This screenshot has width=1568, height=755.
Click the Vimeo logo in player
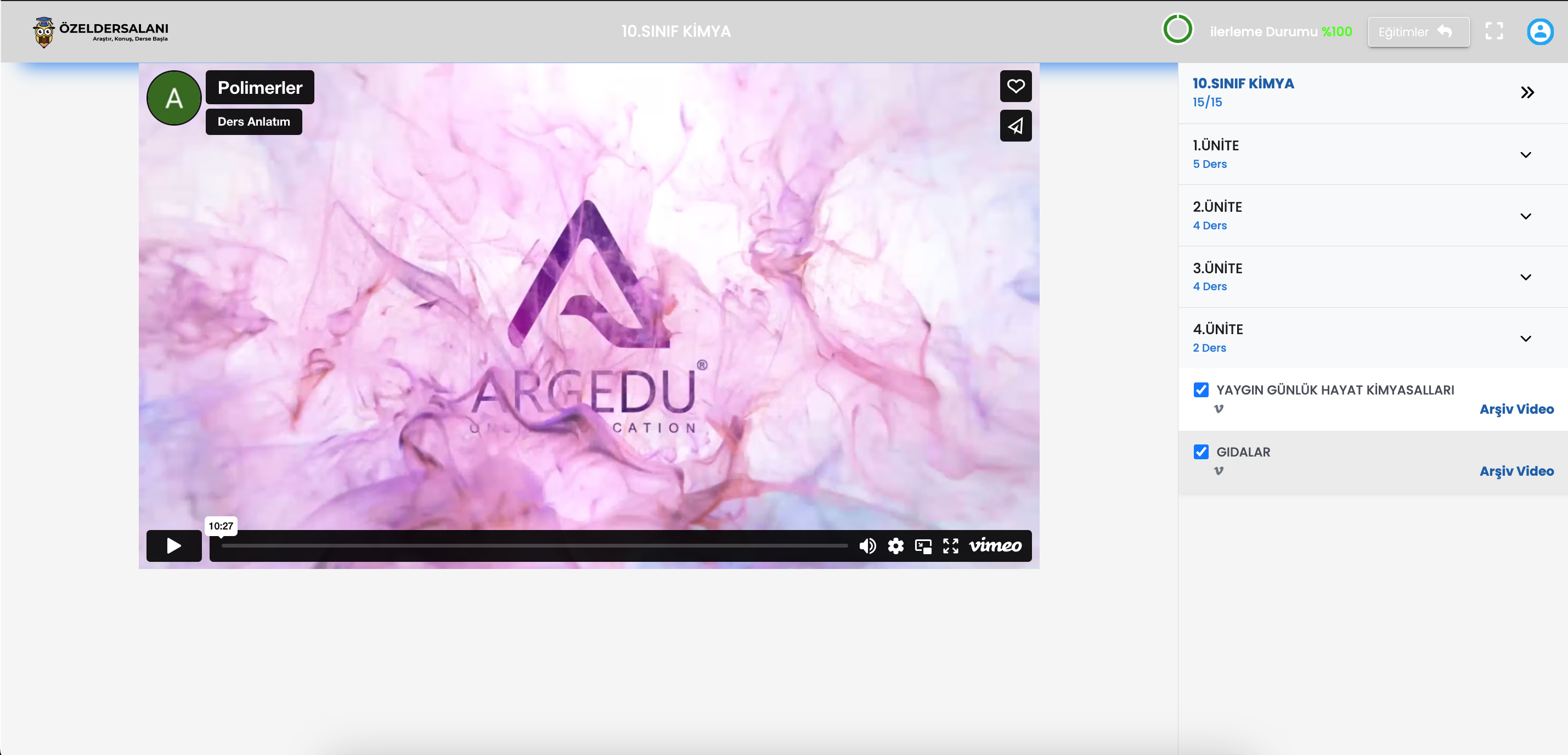(x=995, y=545)
